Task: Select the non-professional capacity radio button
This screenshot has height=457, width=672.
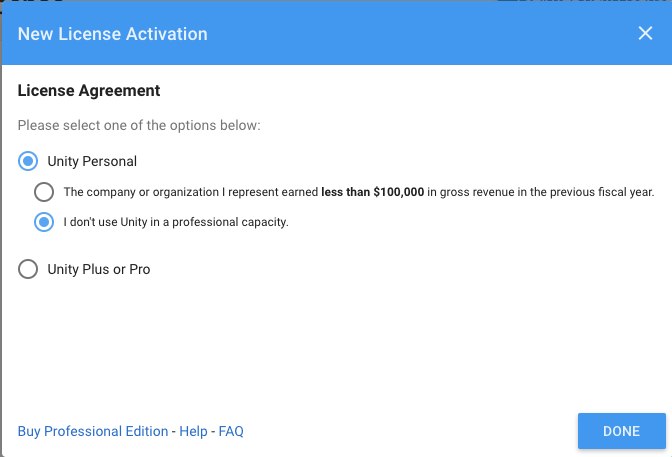Action: coord(44,222)
